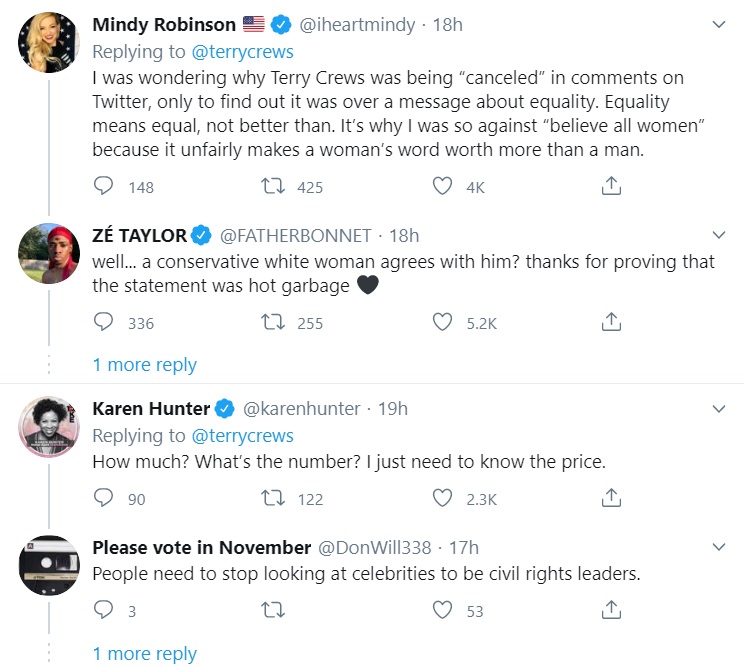Reply to the DonWill338 tweet
Image resolution: width=744 pixels, height=668 pixels.
click(104, 610)
